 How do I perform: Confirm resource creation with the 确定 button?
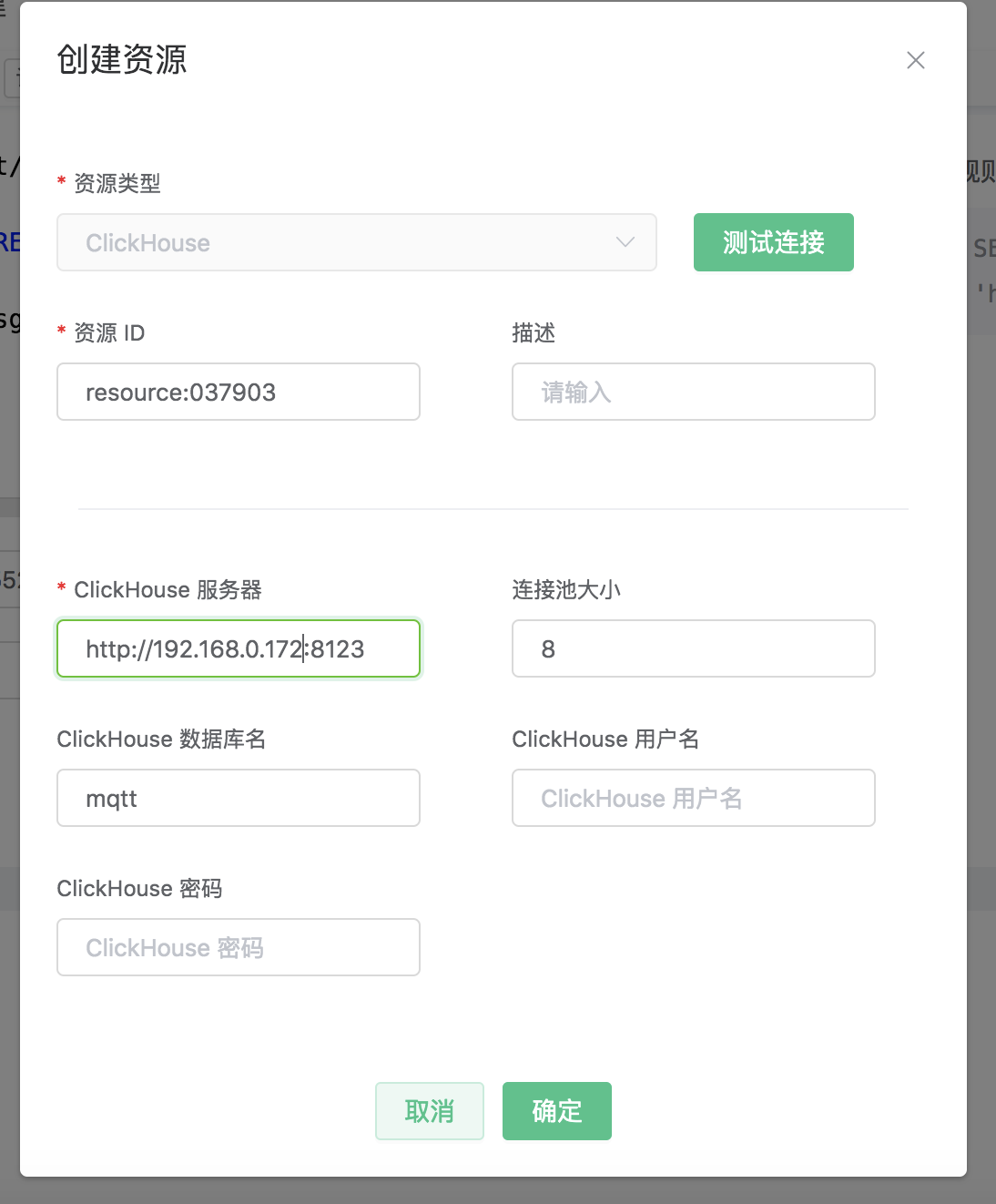556,1111
